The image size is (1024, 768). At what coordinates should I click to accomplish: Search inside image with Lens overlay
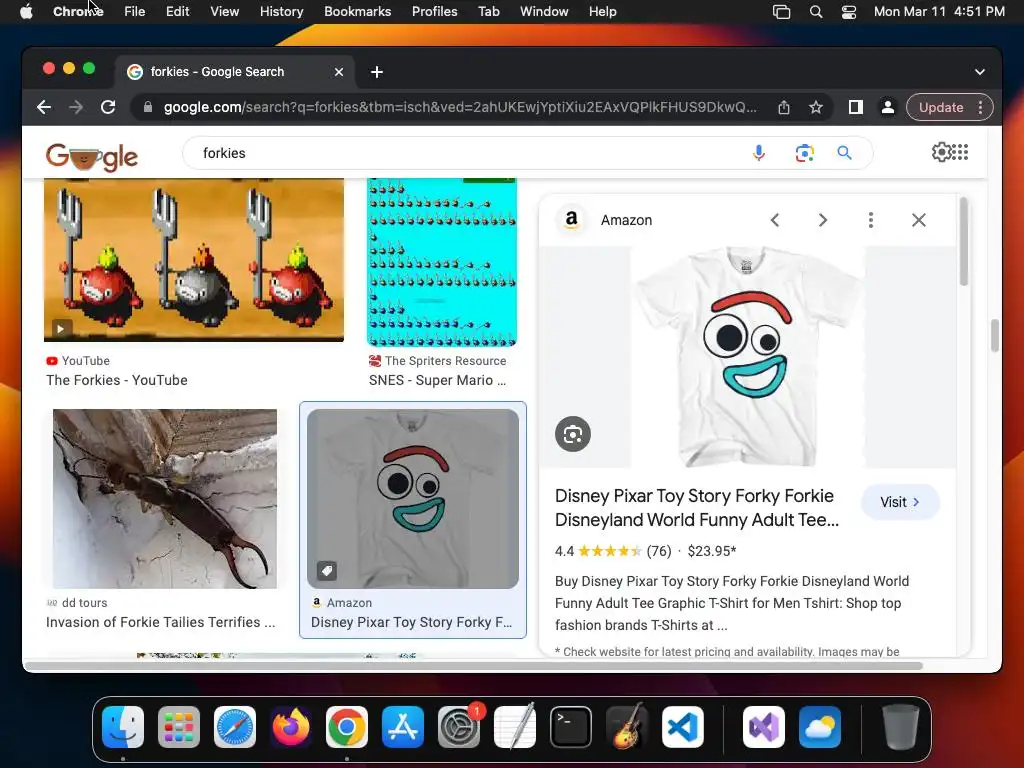coord(573,434)
